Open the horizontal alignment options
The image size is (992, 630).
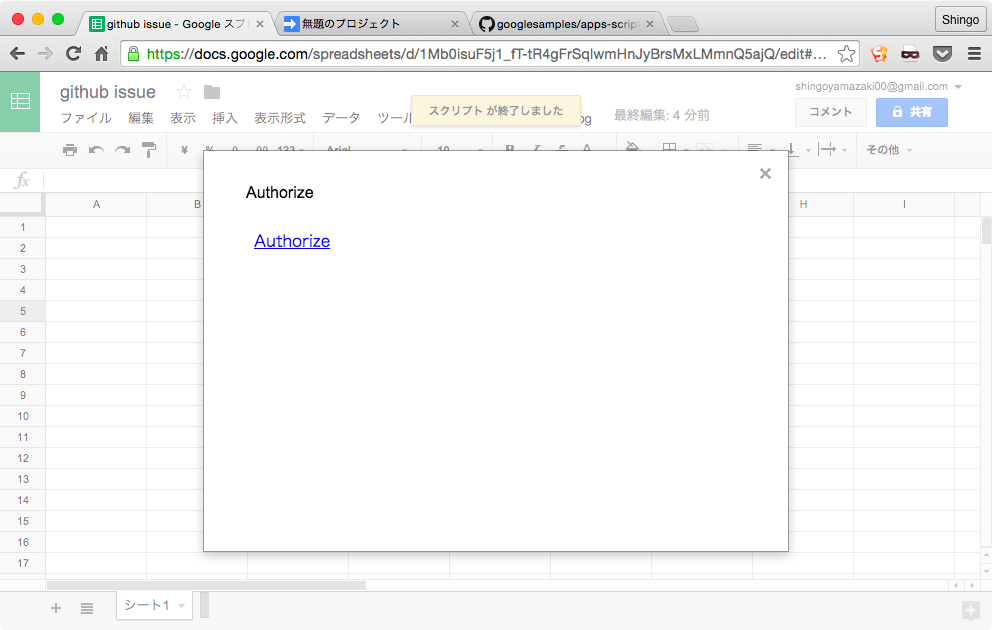(x=755, y=149)
